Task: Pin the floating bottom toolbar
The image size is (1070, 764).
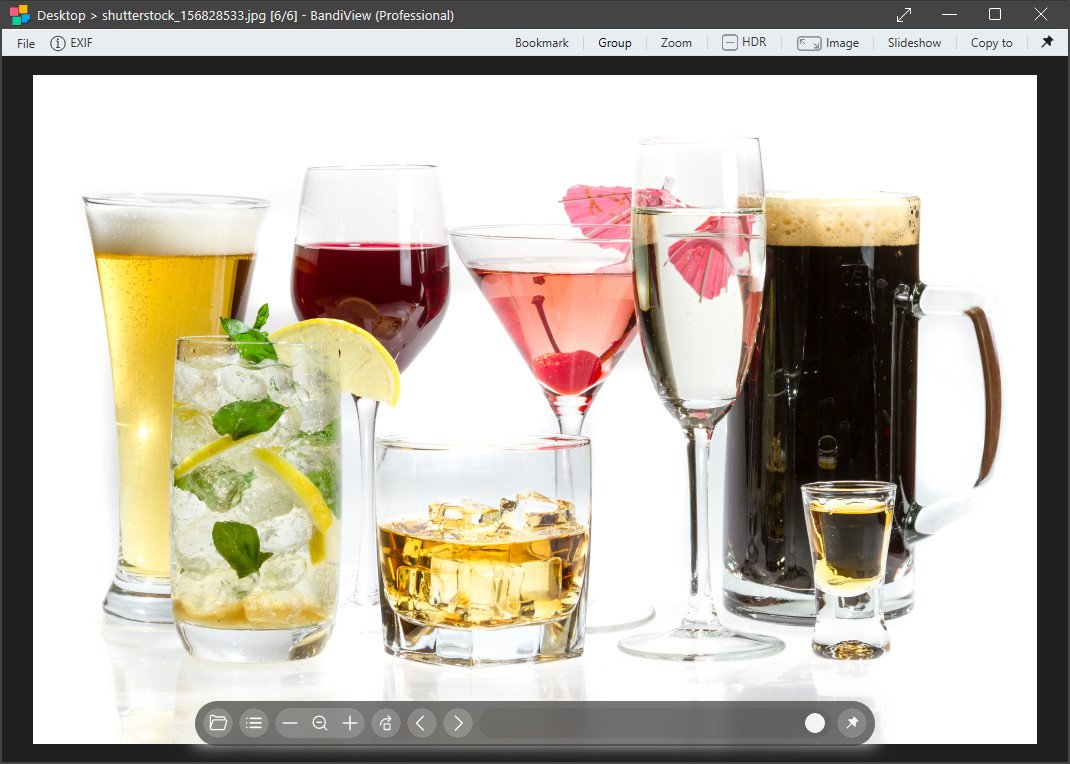Action: (x=852, y=723)
